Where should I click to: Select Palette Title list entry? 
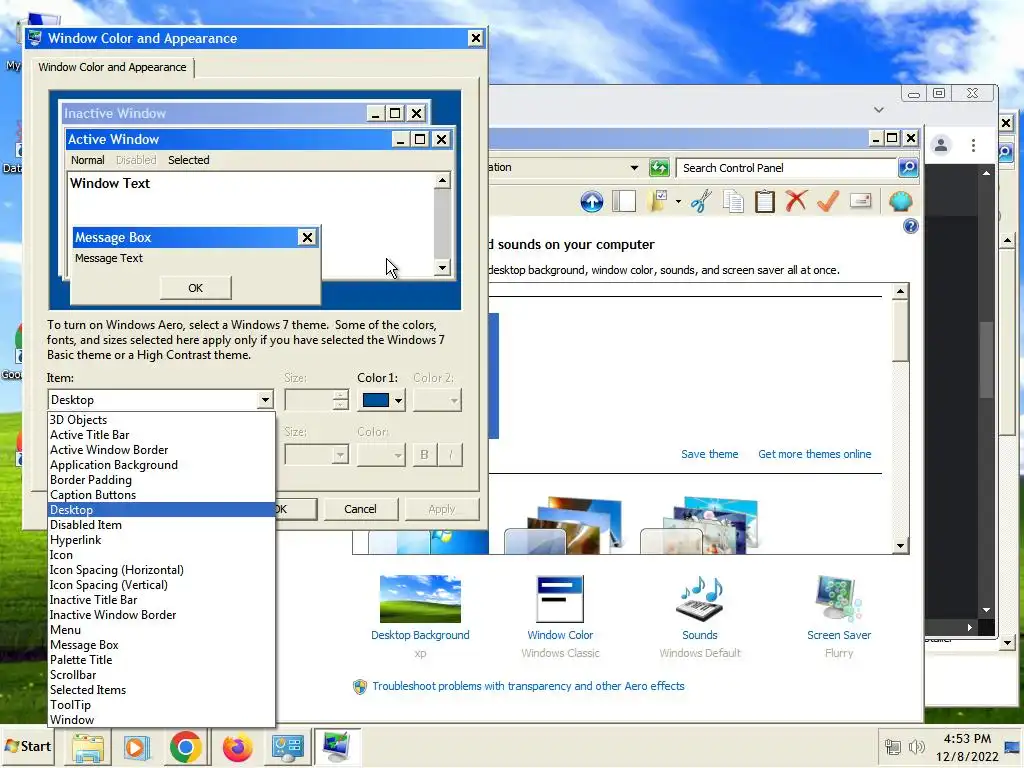(162, 660)
